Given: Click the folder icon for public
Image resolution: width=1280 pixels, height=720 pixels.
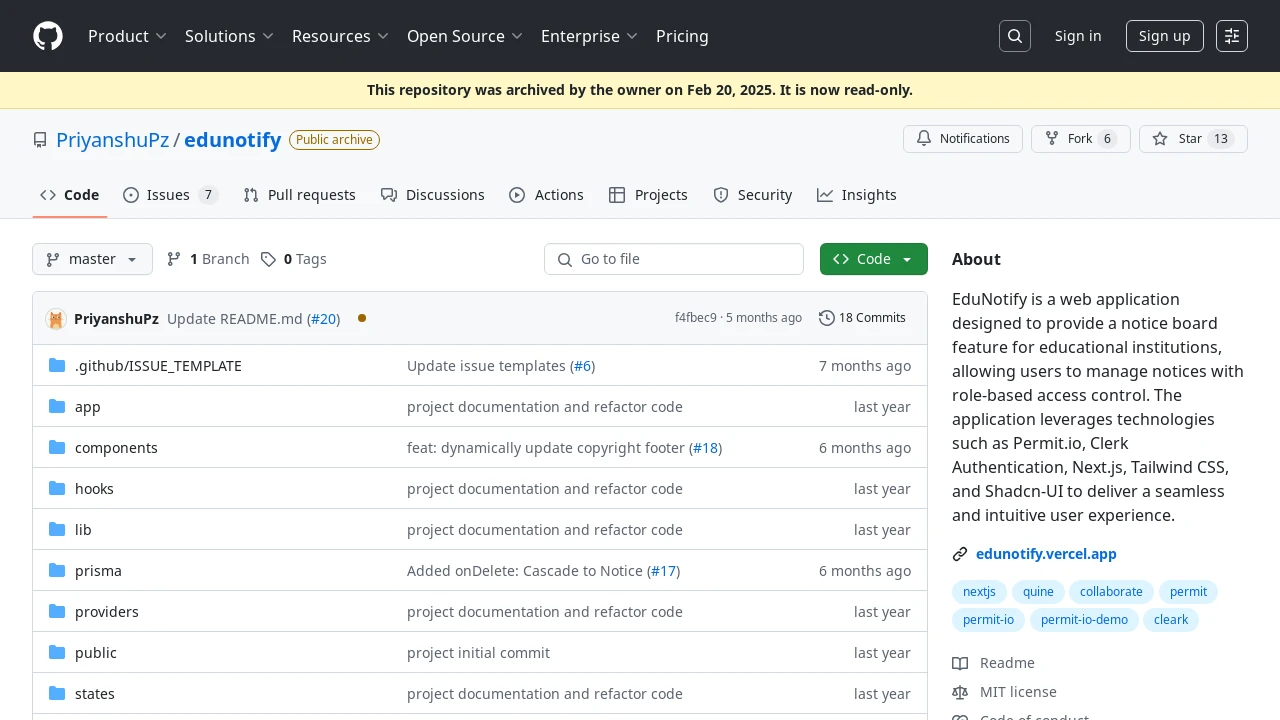Looking at the screenshot, I should tap(57, 652).
